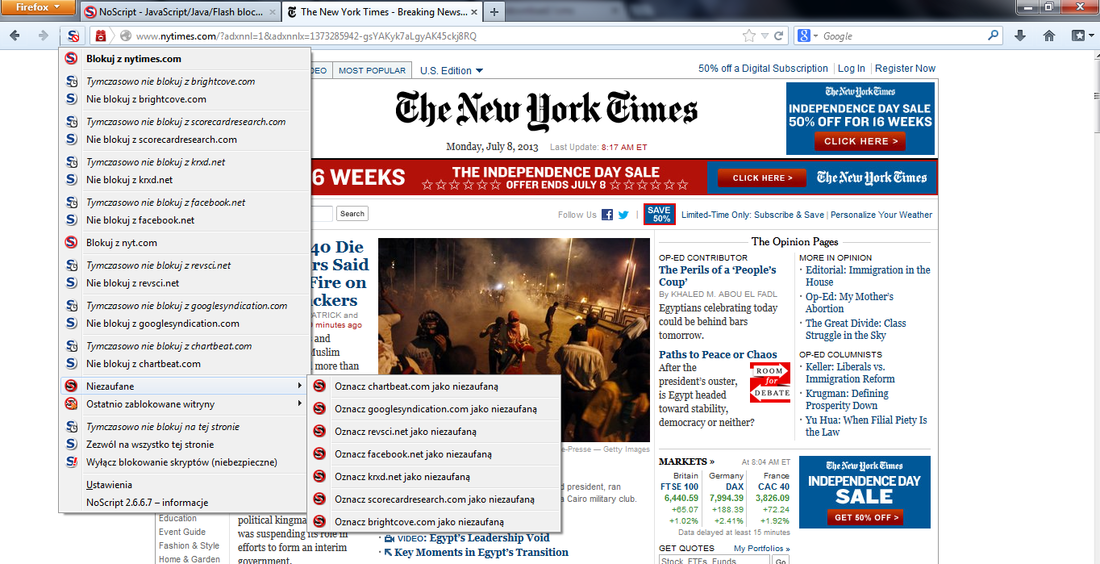Open the Log In link

(851, 68)
